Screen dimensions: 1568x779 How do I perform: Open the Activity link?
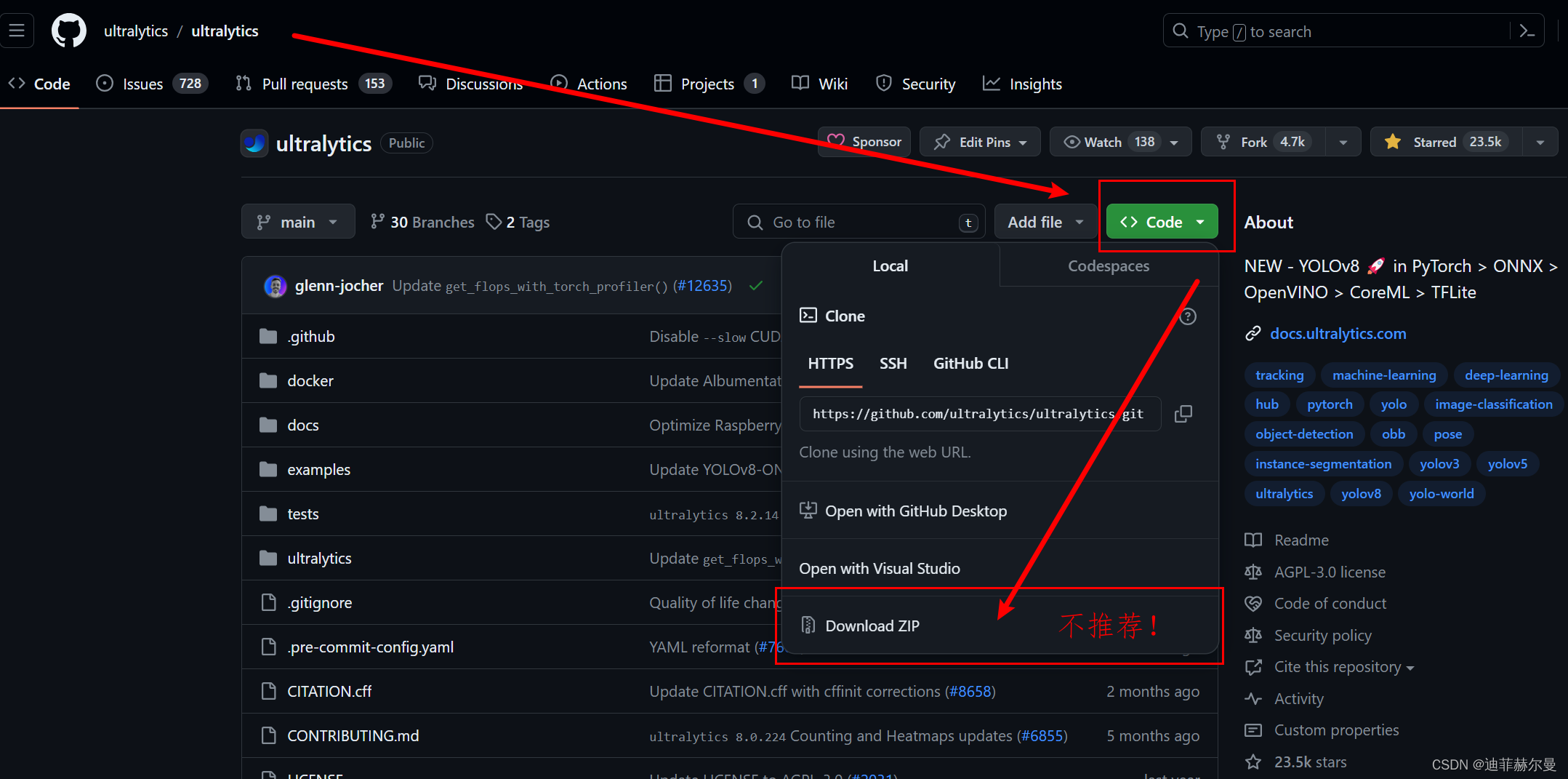[1299, 698]
